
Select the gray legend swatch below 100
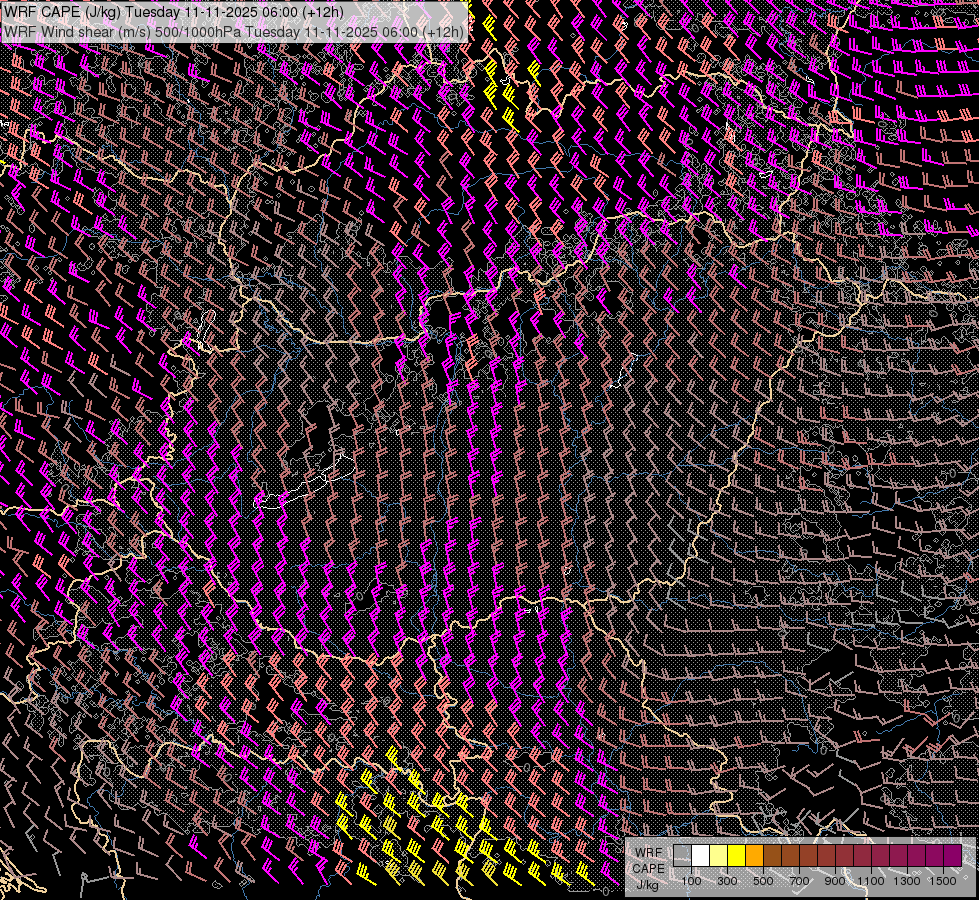[x=682, y=855]
